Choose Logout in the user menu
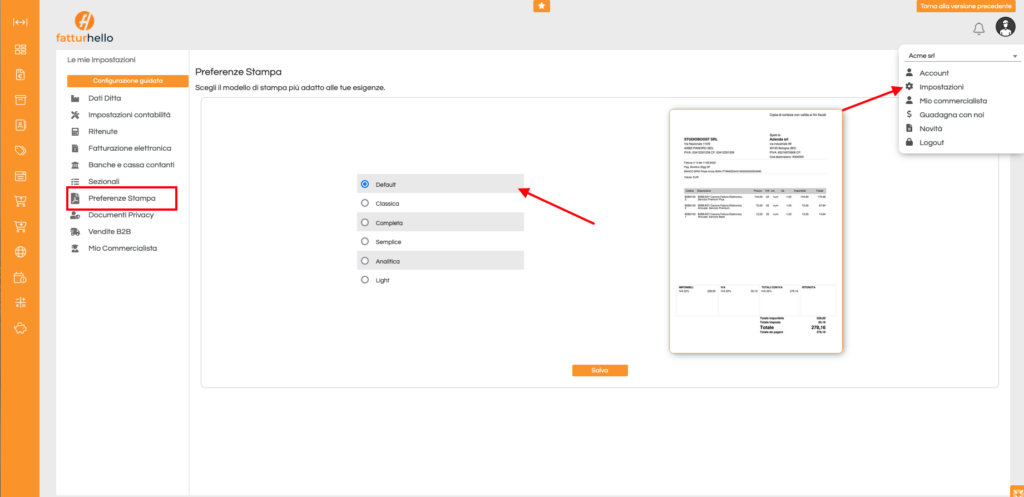This screenshot has height=497, width=1024. tap(931, 143)
